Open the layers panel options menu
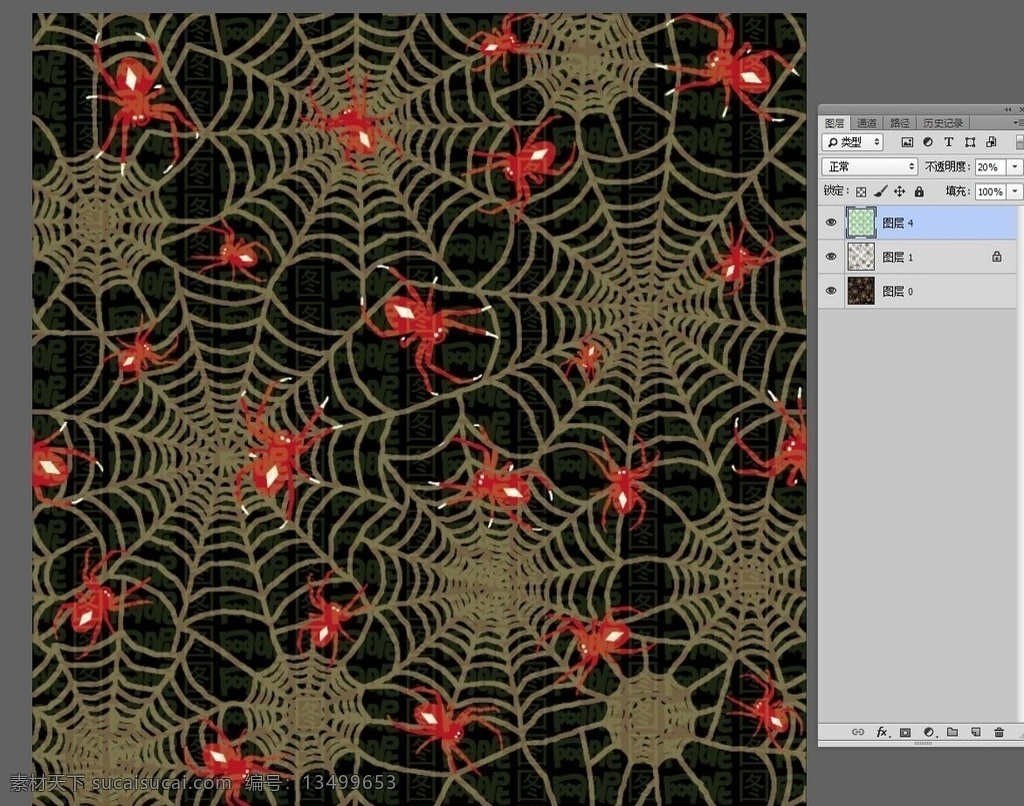Image resolution: width=1024 pixels, height=806 pixels. (x=1017, y=122)
